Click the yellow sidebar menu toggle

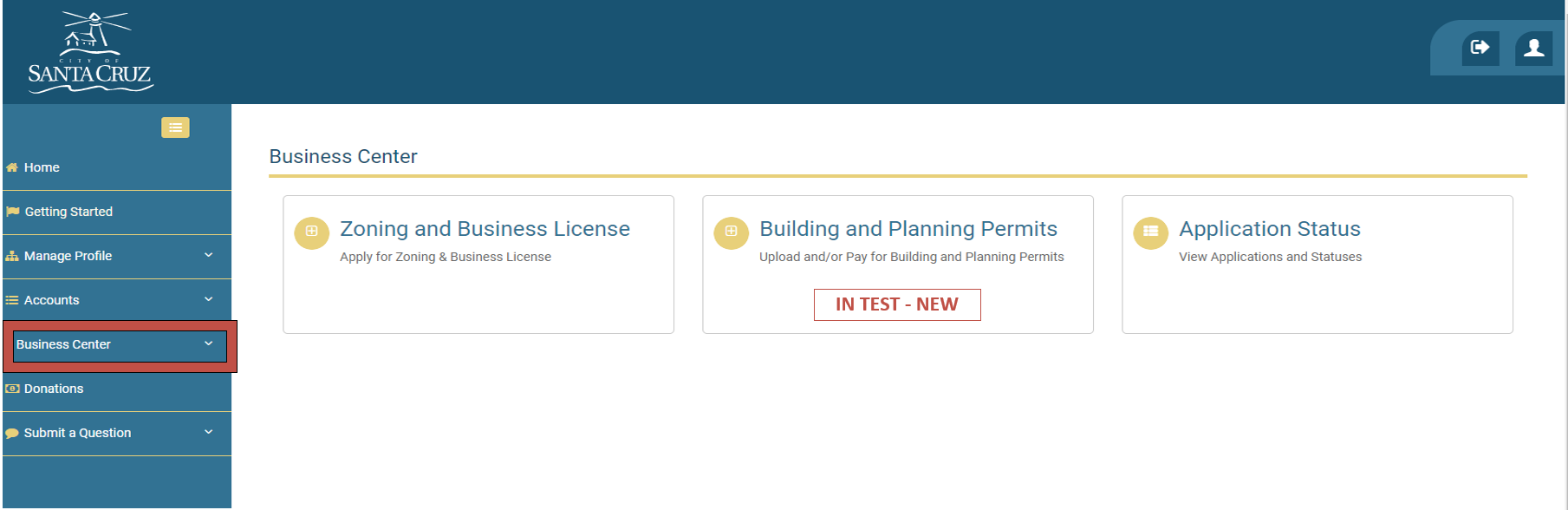pyautogui.click(x=175, y=127)
